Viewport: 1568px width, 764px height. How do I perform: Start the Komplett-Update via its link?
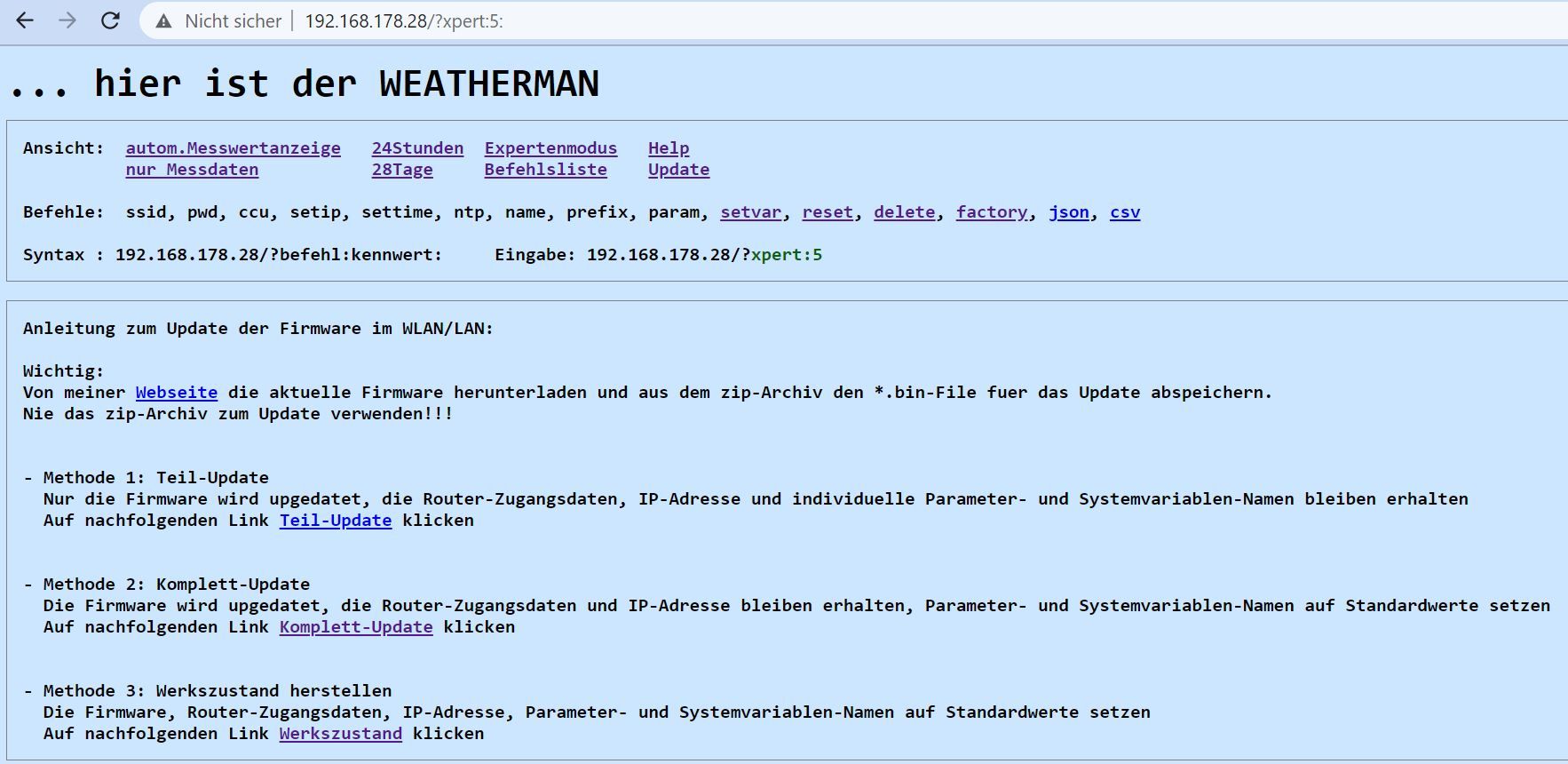coord(356,627)
